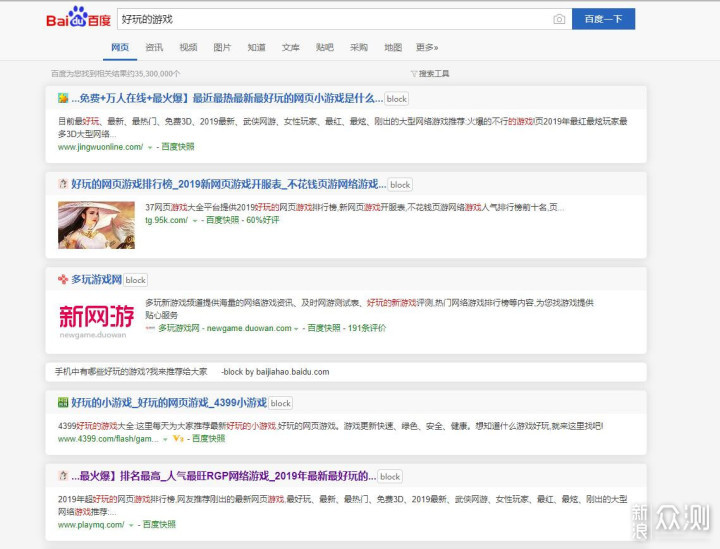Click the funnel icon beside 搜索工具

(414, 73)
